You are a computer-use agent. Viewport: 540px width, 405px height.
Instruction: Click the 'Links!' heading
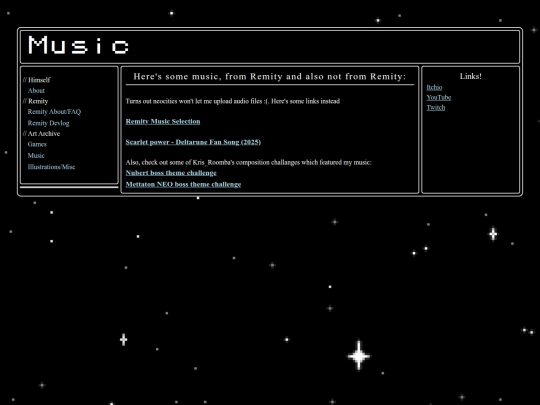pyautogui.click(x=470, y=76)
